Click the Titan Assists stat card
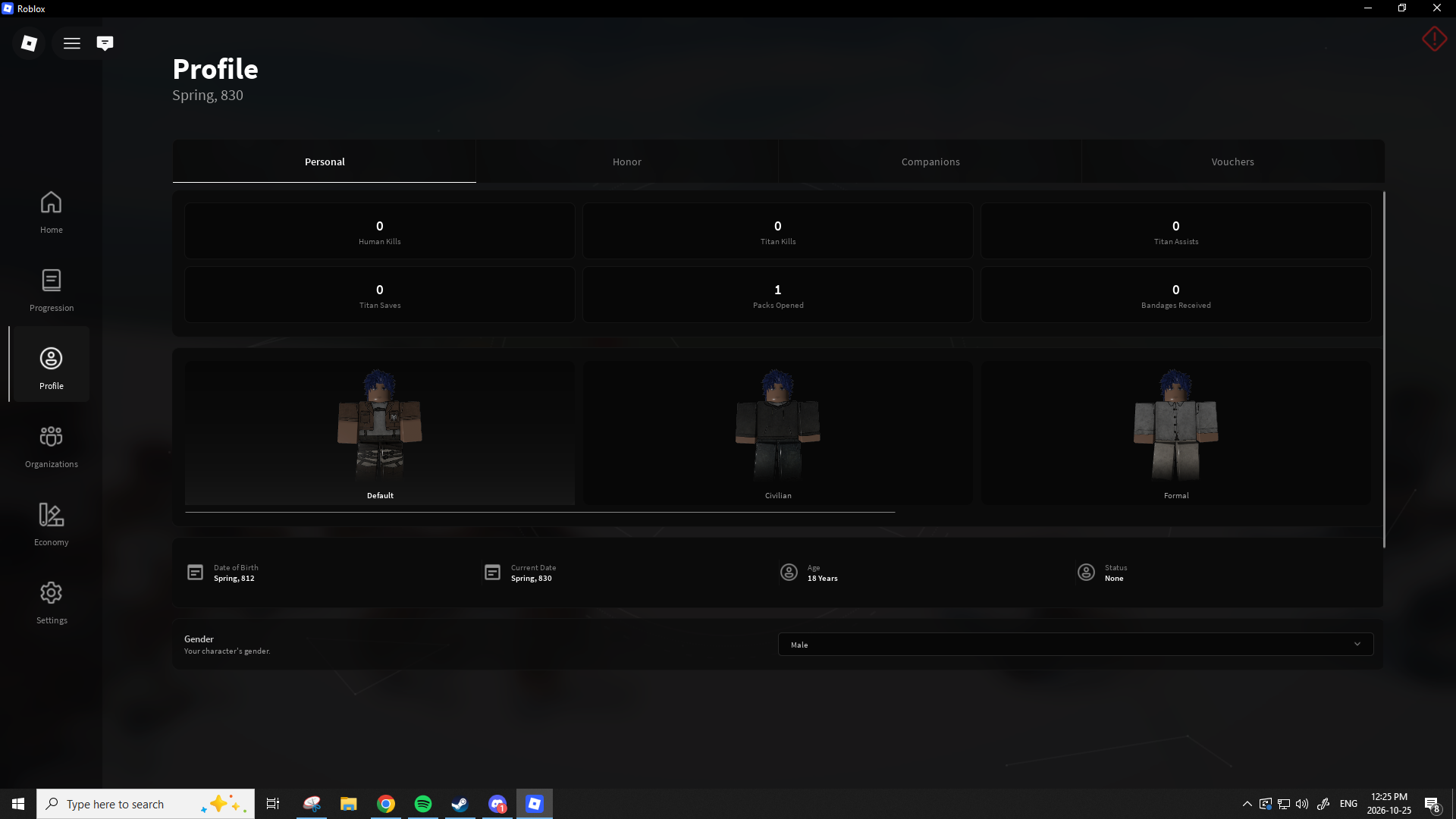Image resolution: width=1456 pixels, height=819 pixels. point(1176,231)
